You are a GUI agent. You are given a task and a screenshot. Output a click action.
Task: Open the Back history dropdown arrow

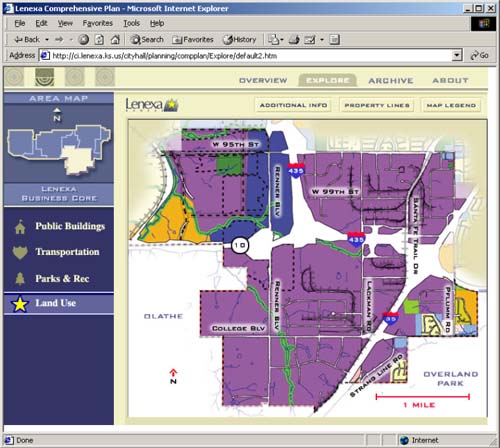tap(47, 40)
